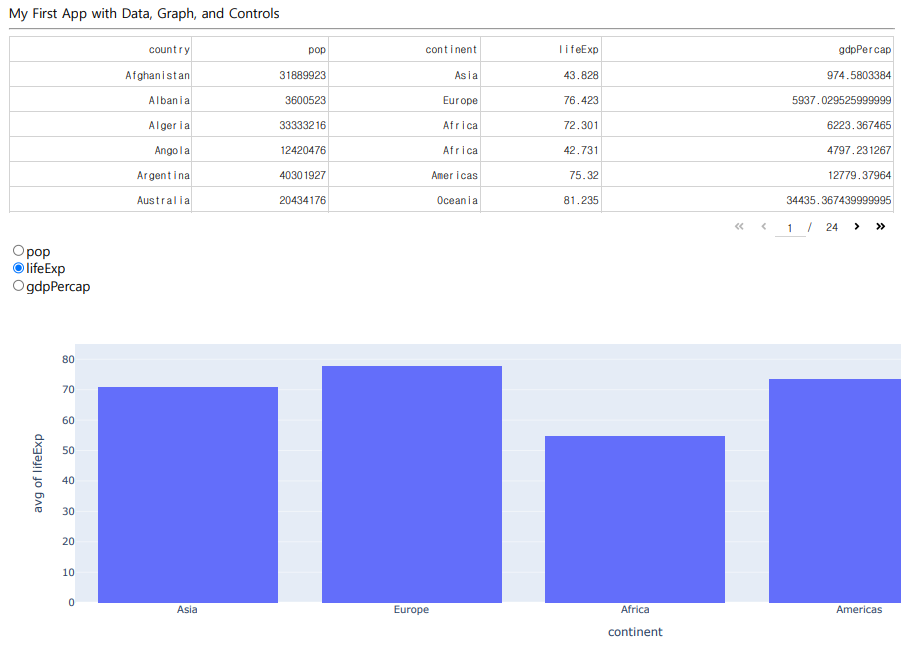Image resolution: width=917 pixels, height=646 pixels.
Task: Click the lifeExp column header
Action: (x=541, y=50)
